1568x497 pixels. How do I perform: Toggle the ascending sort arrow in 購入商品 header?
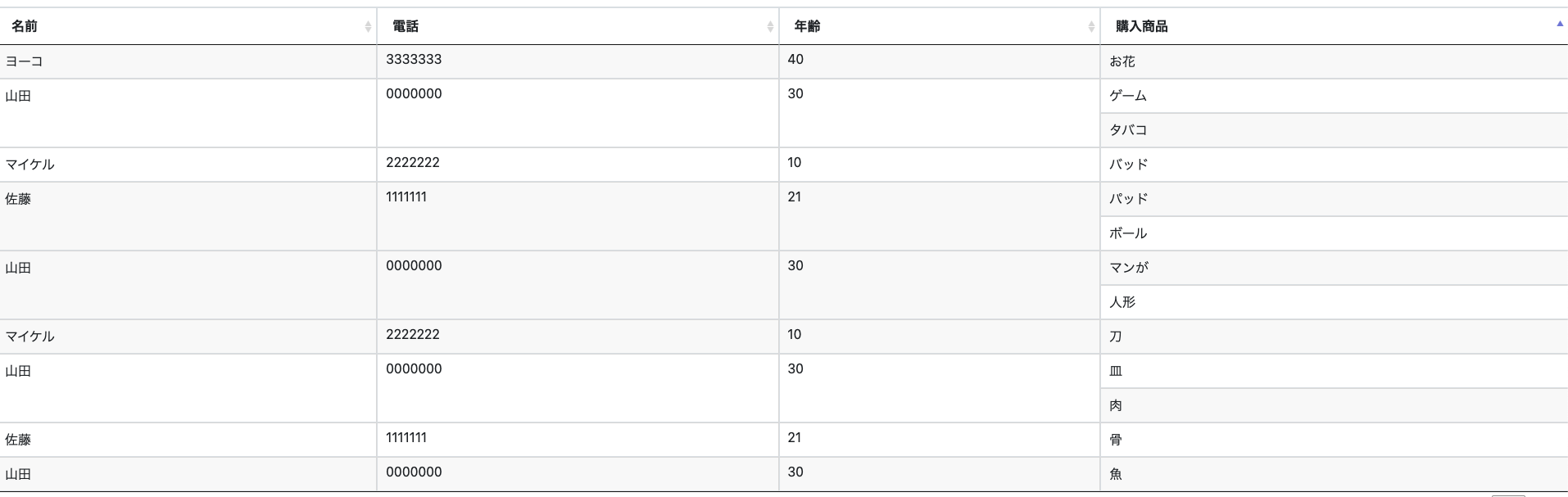pos(1560,25)
